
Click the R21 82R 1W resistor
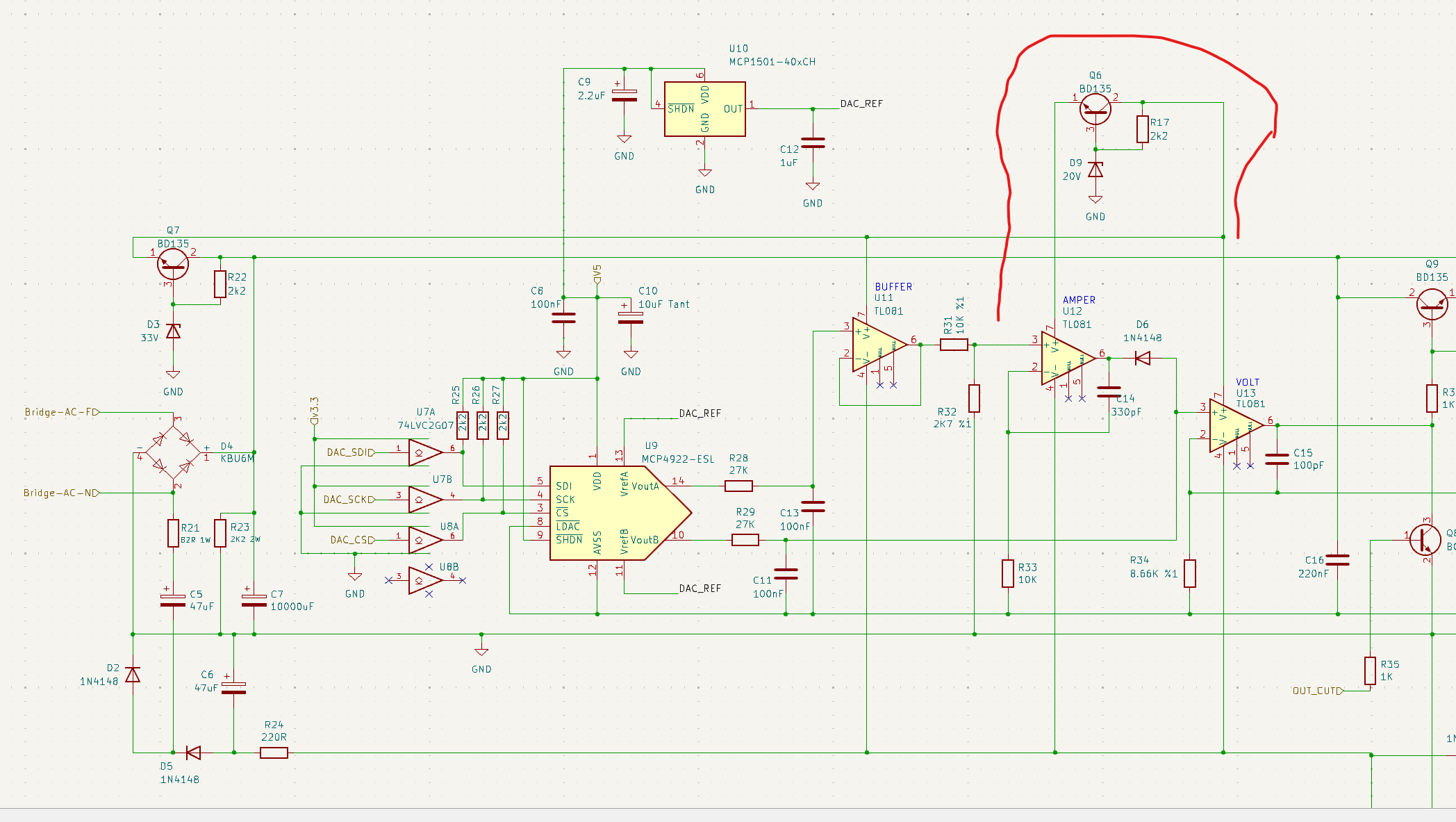coord(173,533)
